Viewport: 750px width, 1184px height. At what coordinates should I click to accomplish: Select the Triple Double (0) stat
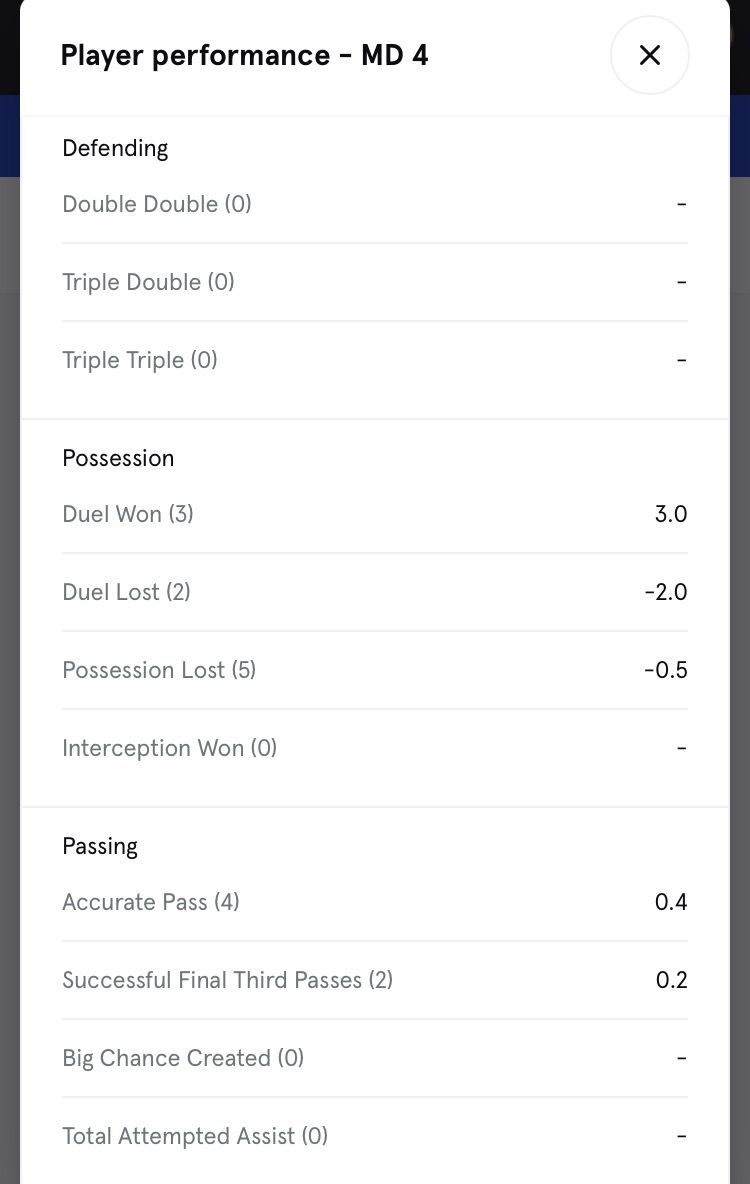pyautogui.click(x=148, y=282)
